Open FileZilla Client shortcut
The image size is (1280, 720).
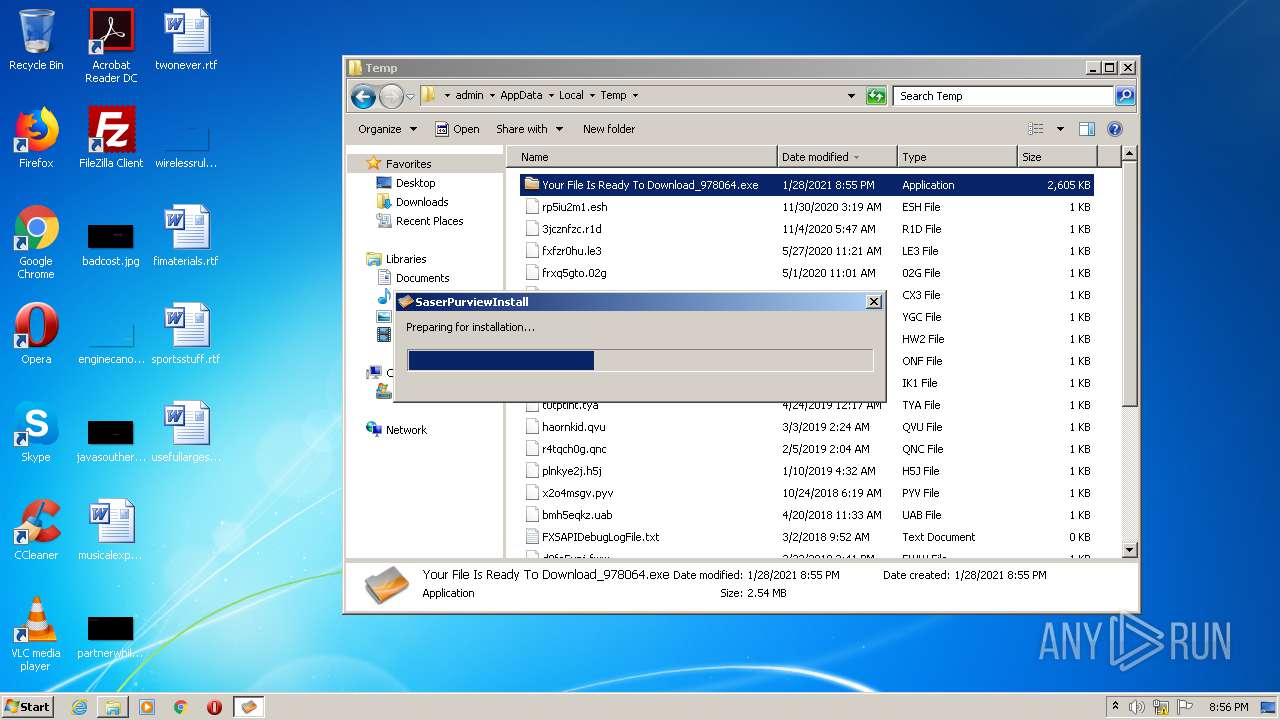tap(111, 138)
